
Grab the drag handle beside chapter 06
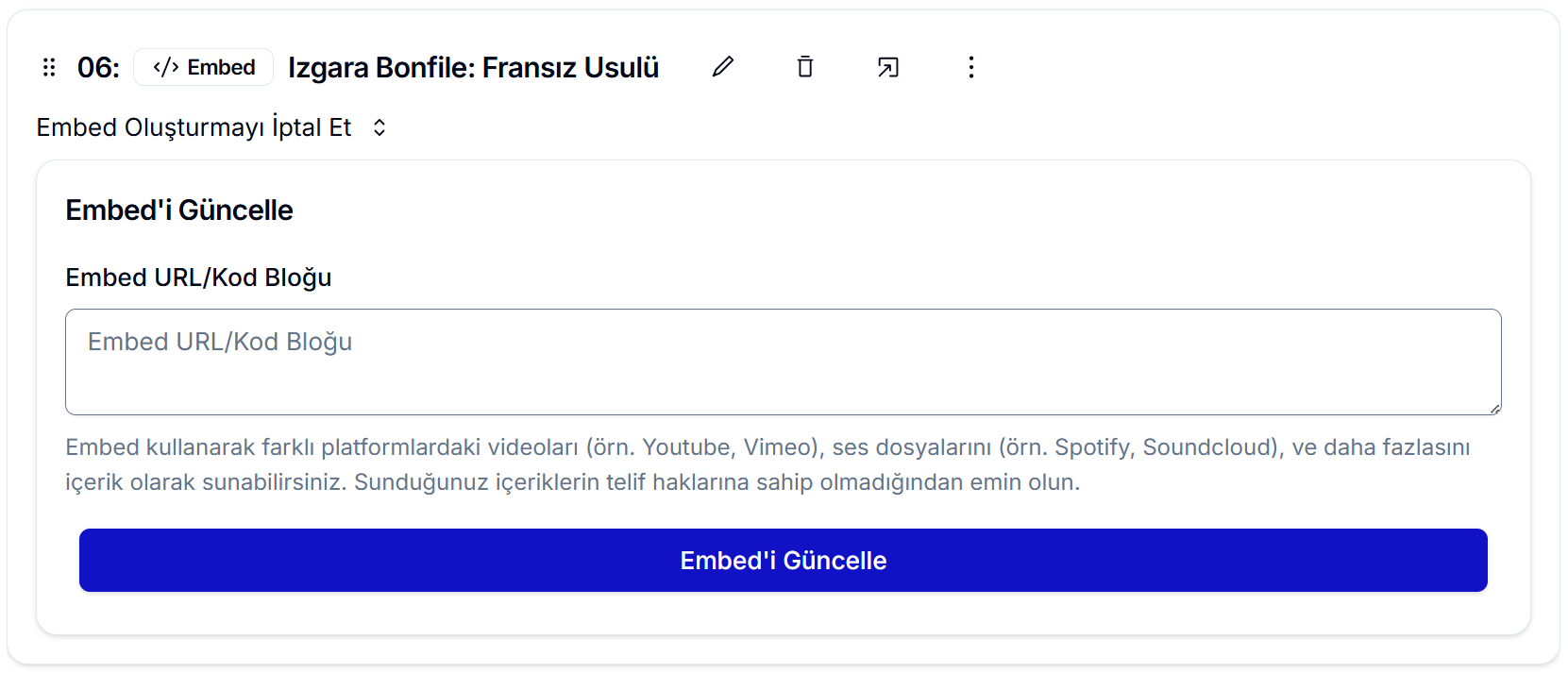tap(49, 67)
